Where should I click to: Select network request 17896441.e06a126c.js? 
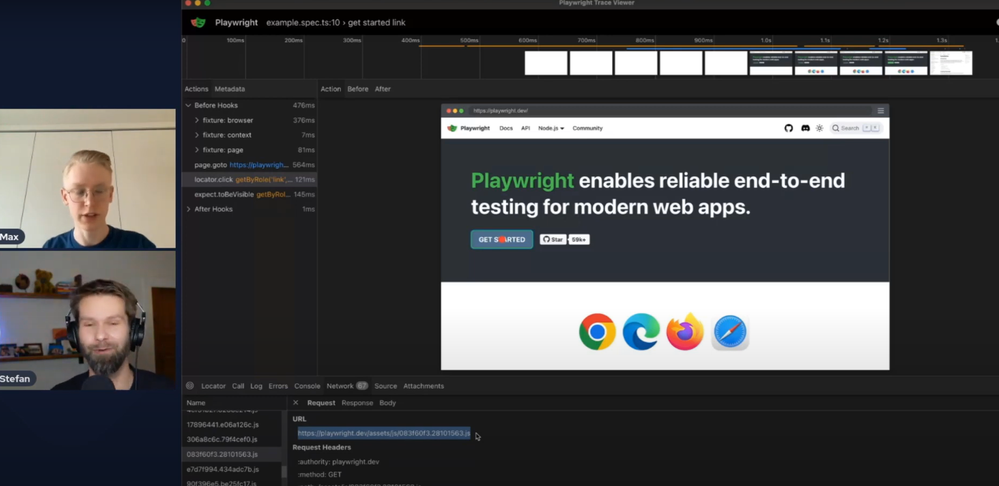232,425
